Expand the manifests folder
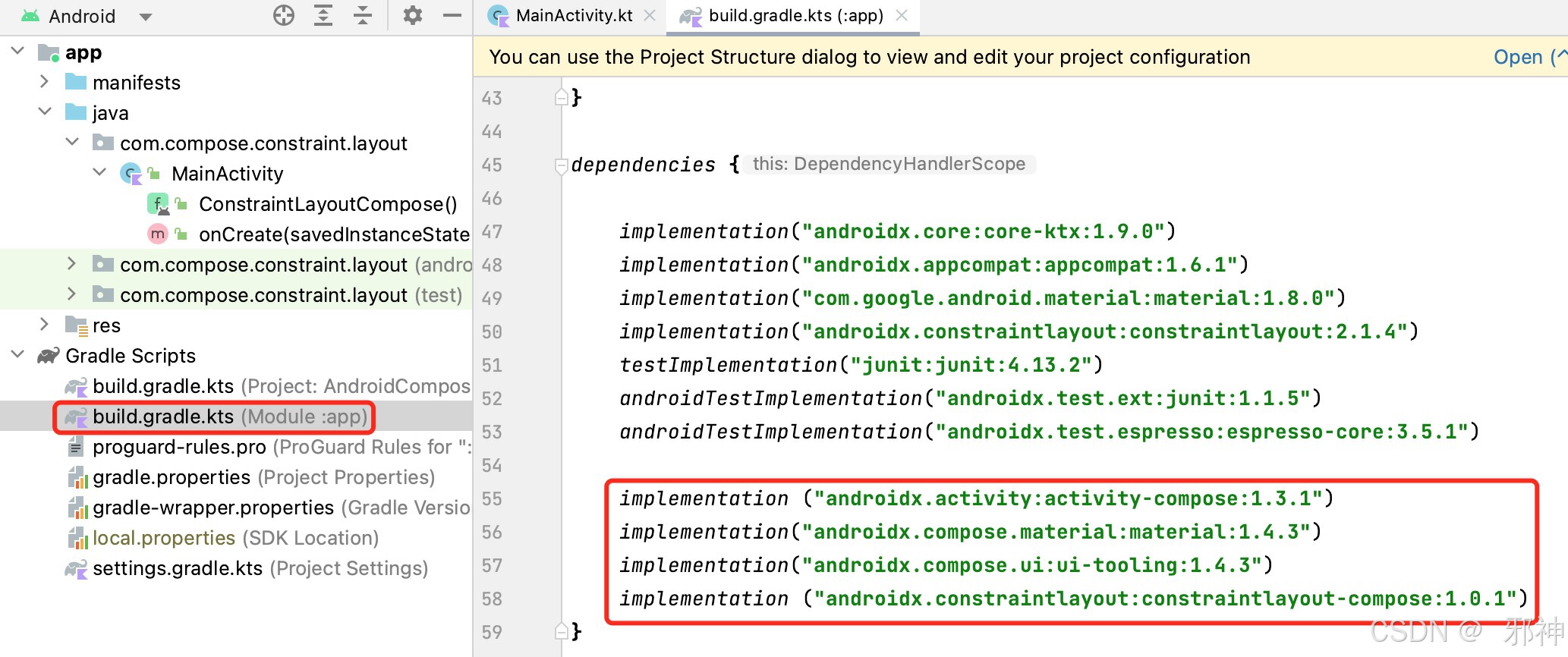 coord(44,82)
